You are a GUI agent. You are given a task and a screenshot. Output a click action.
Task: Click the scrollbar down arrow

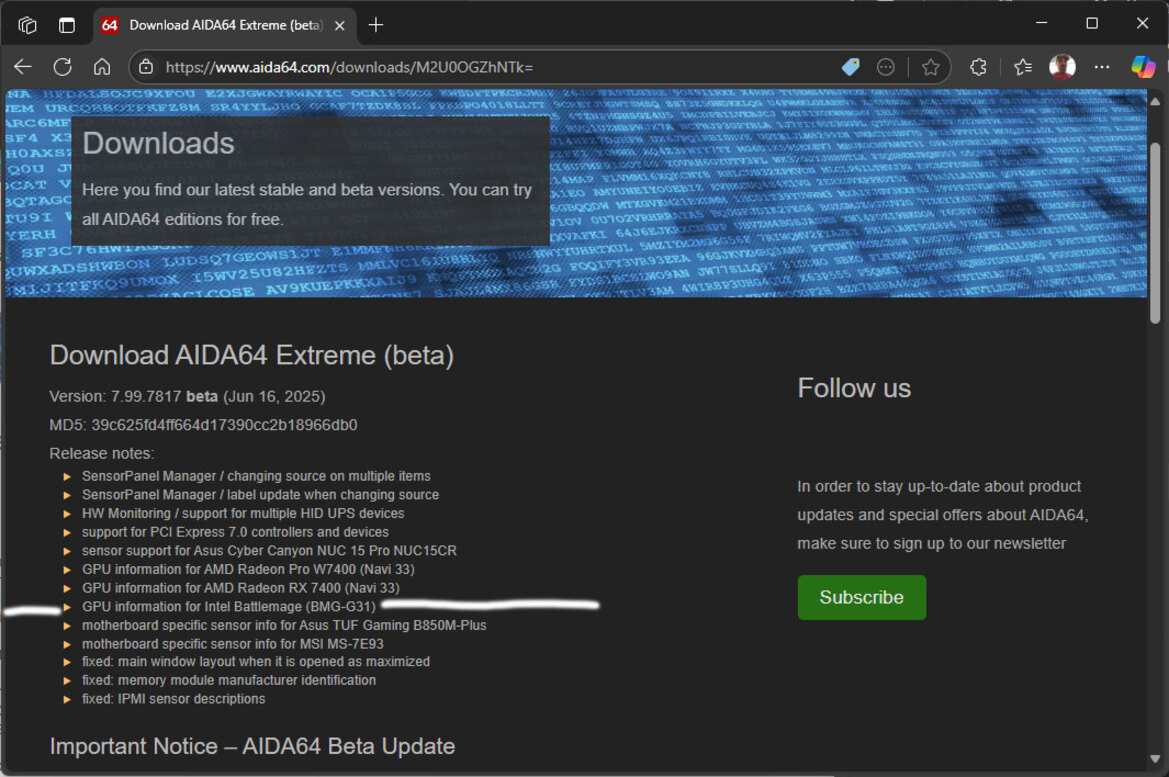tap(1155, 759)
